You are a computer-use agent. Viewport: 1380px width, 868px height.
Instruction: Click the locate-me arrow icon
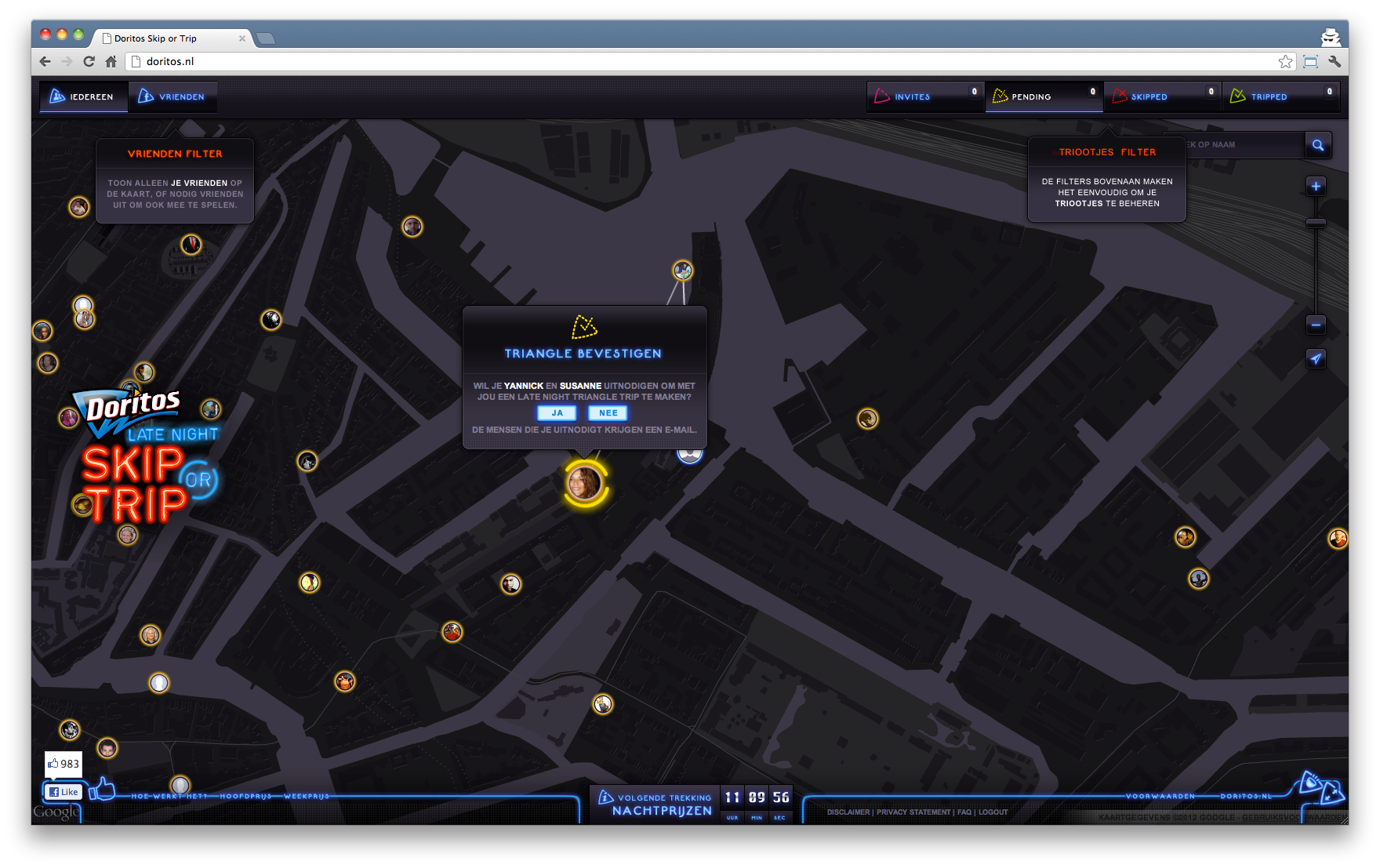(1316, 359)
